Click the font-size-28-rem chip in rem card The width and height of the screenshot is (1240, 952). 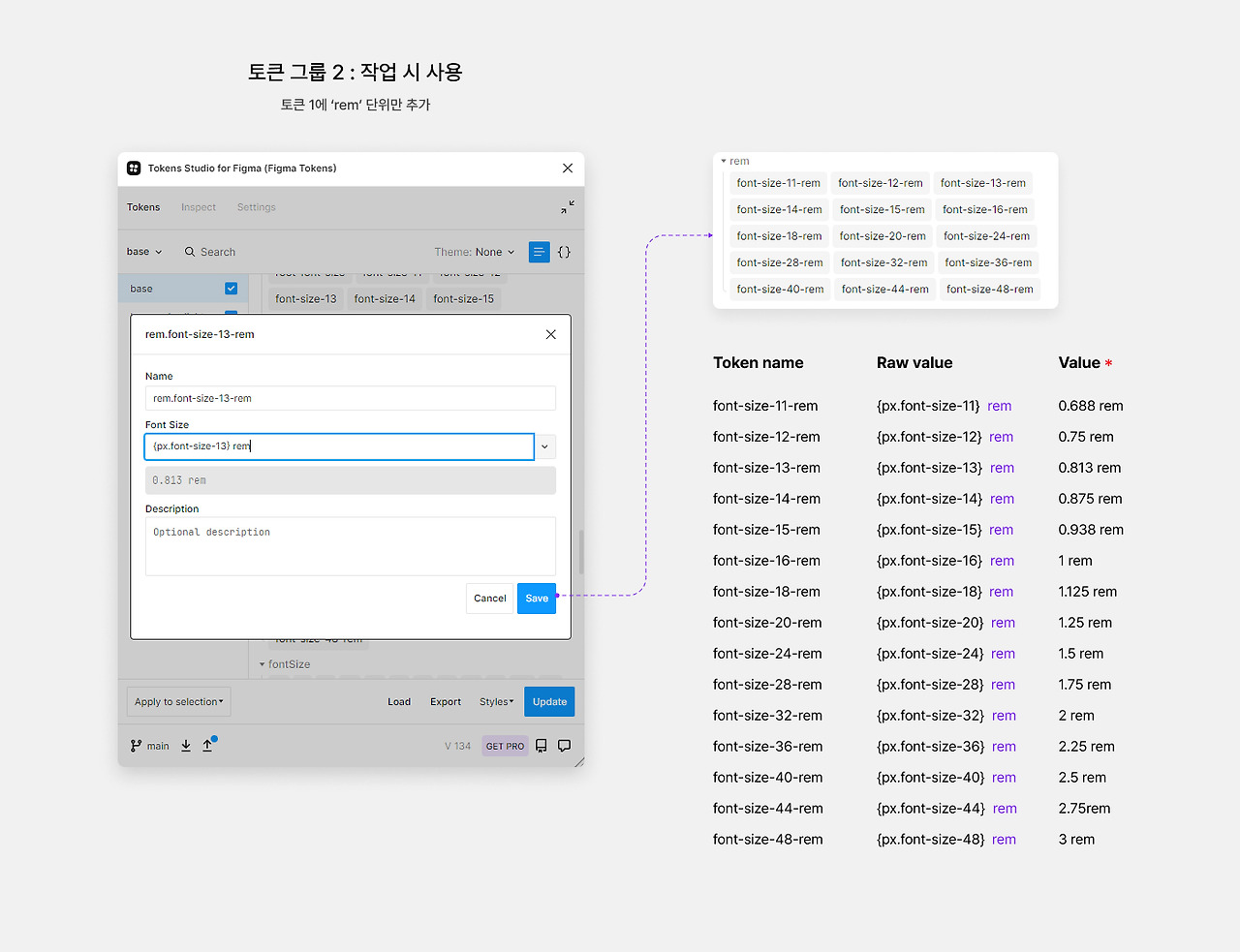[x=780, y=262]
